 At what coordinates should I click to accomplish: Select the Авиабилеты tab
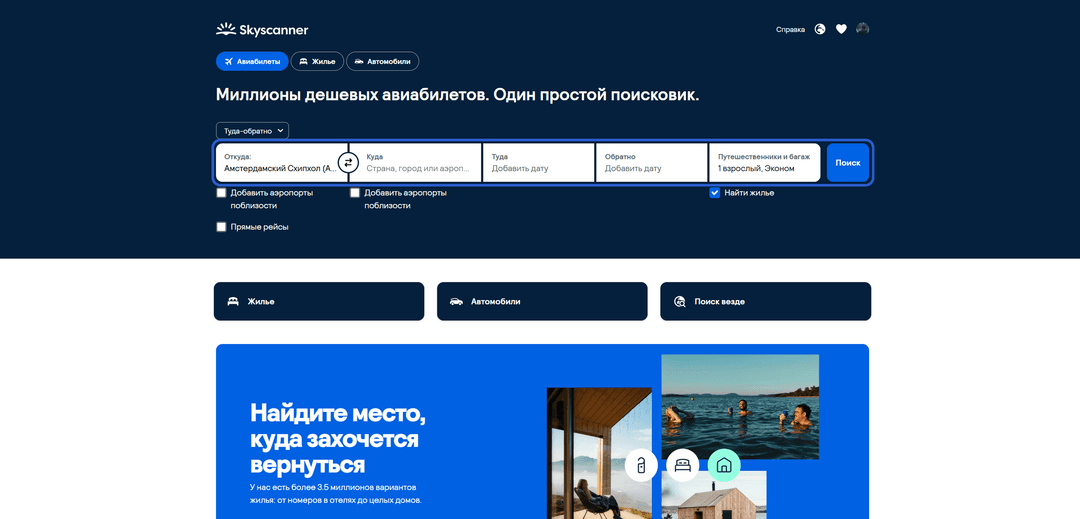[251, 61]
